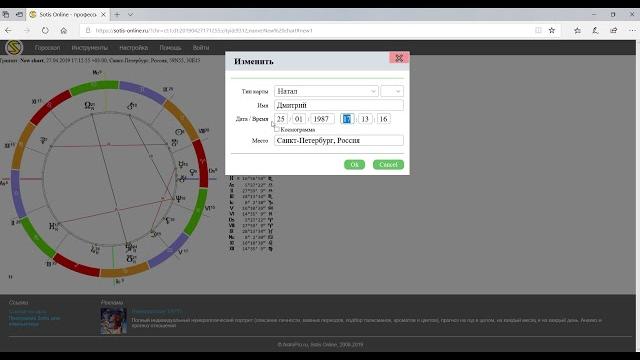Open the Помощь menu
The width and height of the screenshot is (640, 360).
click(x=170, y=48)
